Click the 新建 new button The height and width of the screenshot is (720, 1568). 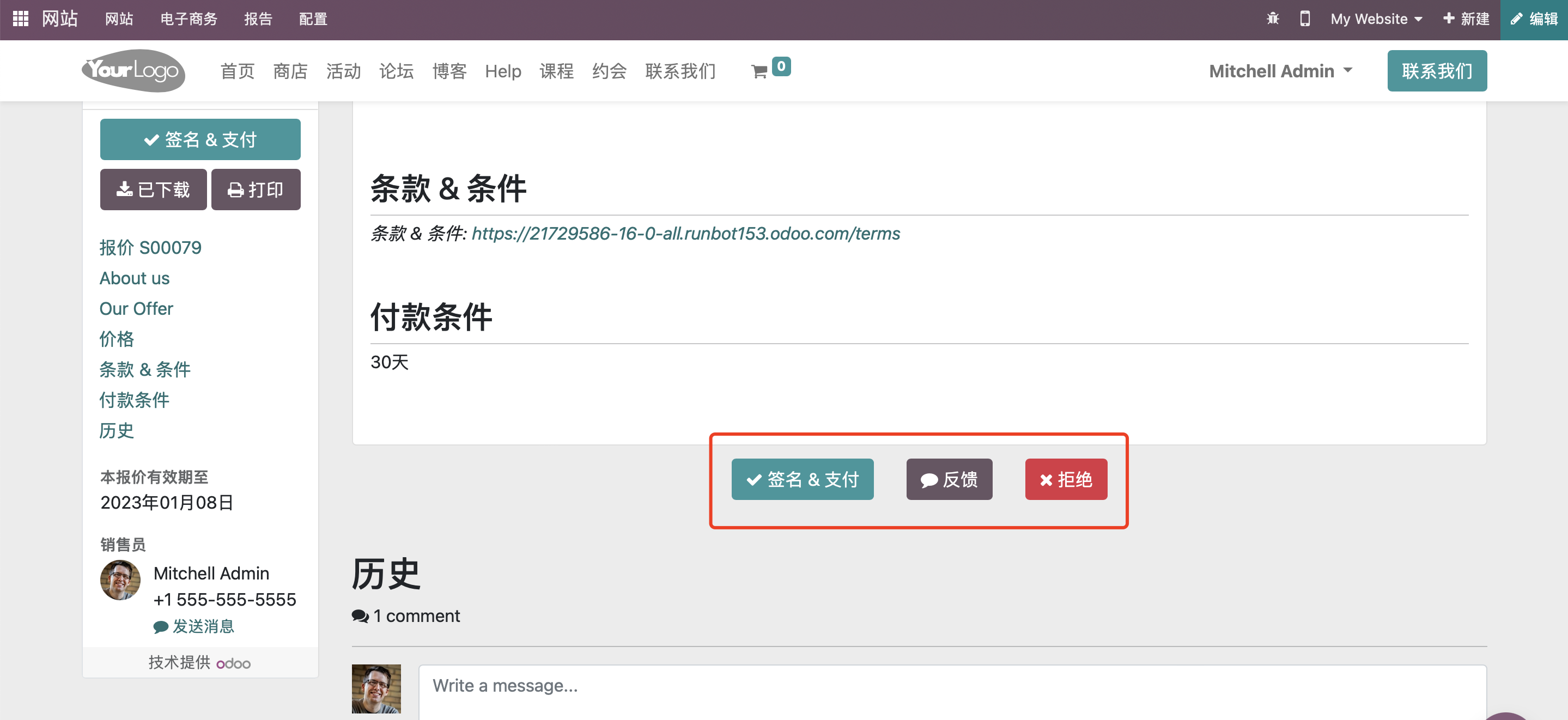point(1466,19)
